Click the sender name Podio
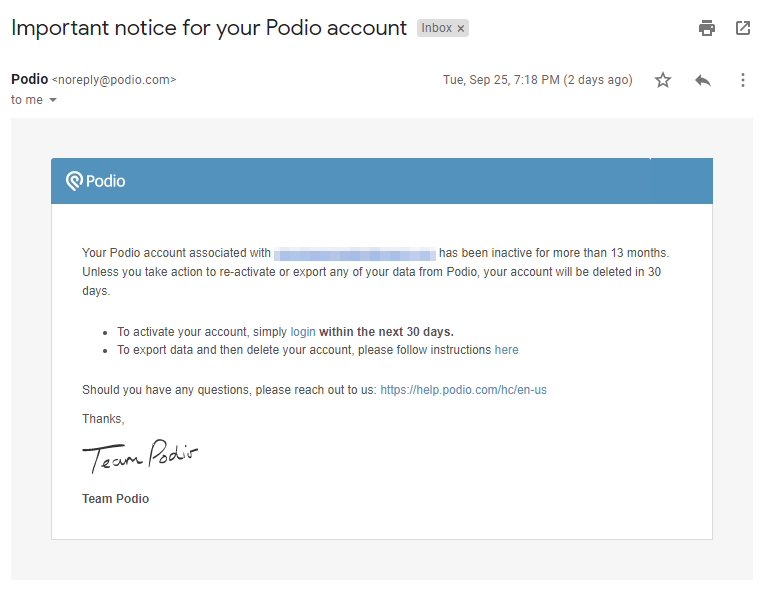 pos(29,80)
